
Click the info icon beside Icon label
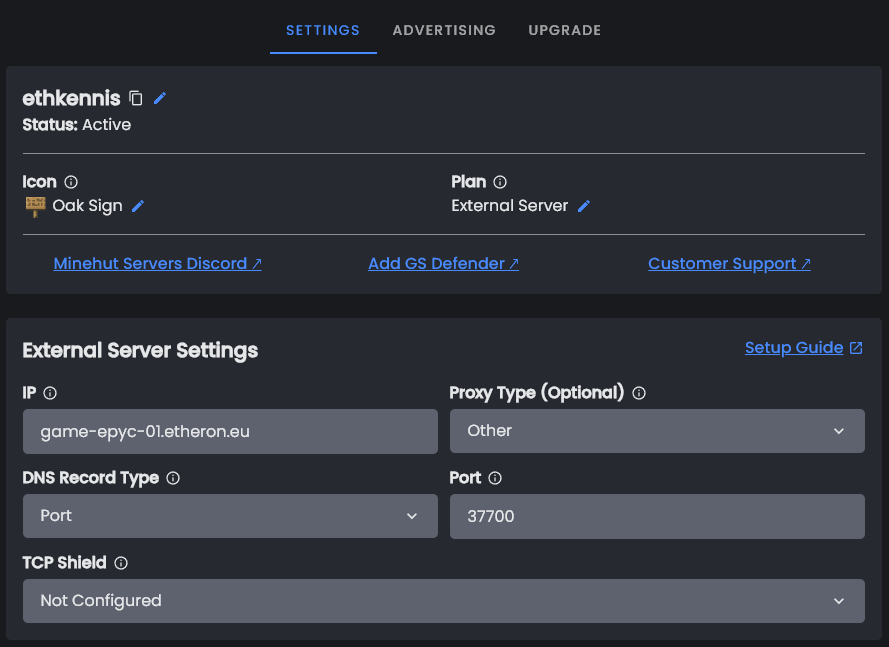tap(71, 182)
